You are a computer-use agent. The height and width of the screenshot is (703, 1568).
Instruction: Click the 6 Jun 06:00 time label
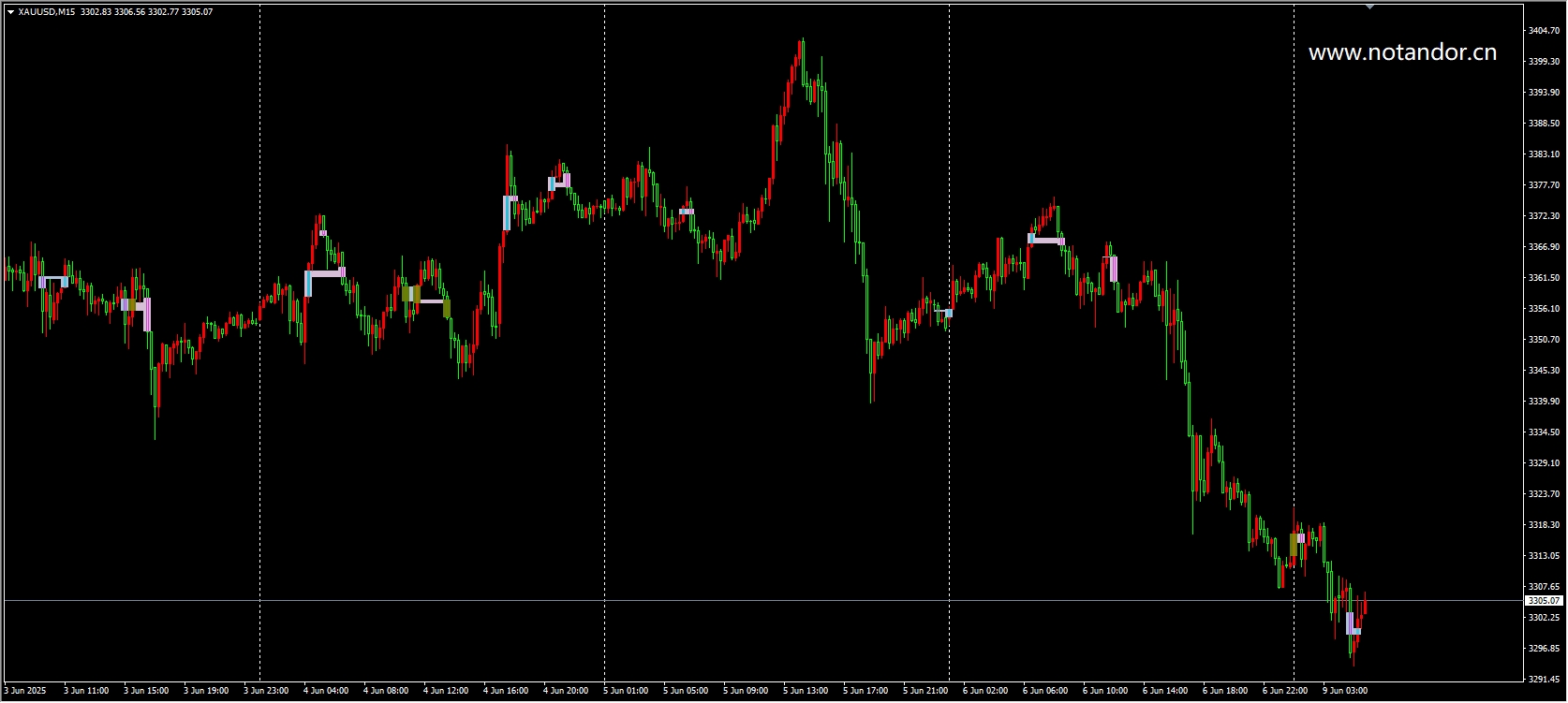click(1045, 691)
